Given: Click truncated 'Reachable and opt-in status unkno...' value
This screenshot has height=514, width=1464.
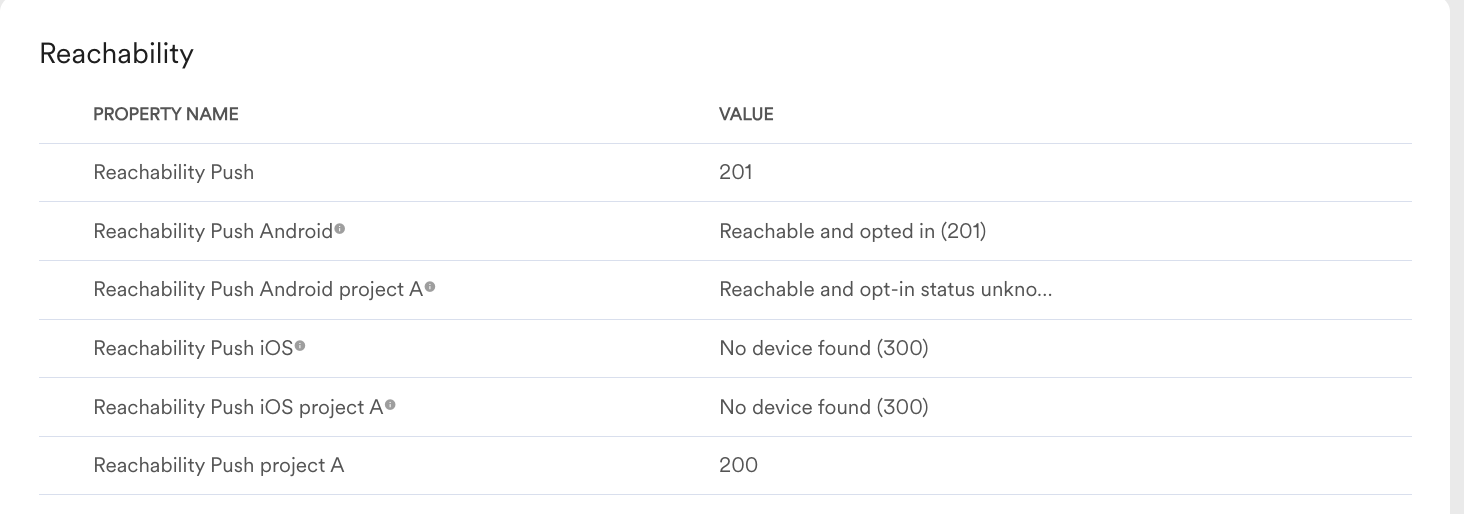Looking at the screenshot, I should click(x=885, y=289).
